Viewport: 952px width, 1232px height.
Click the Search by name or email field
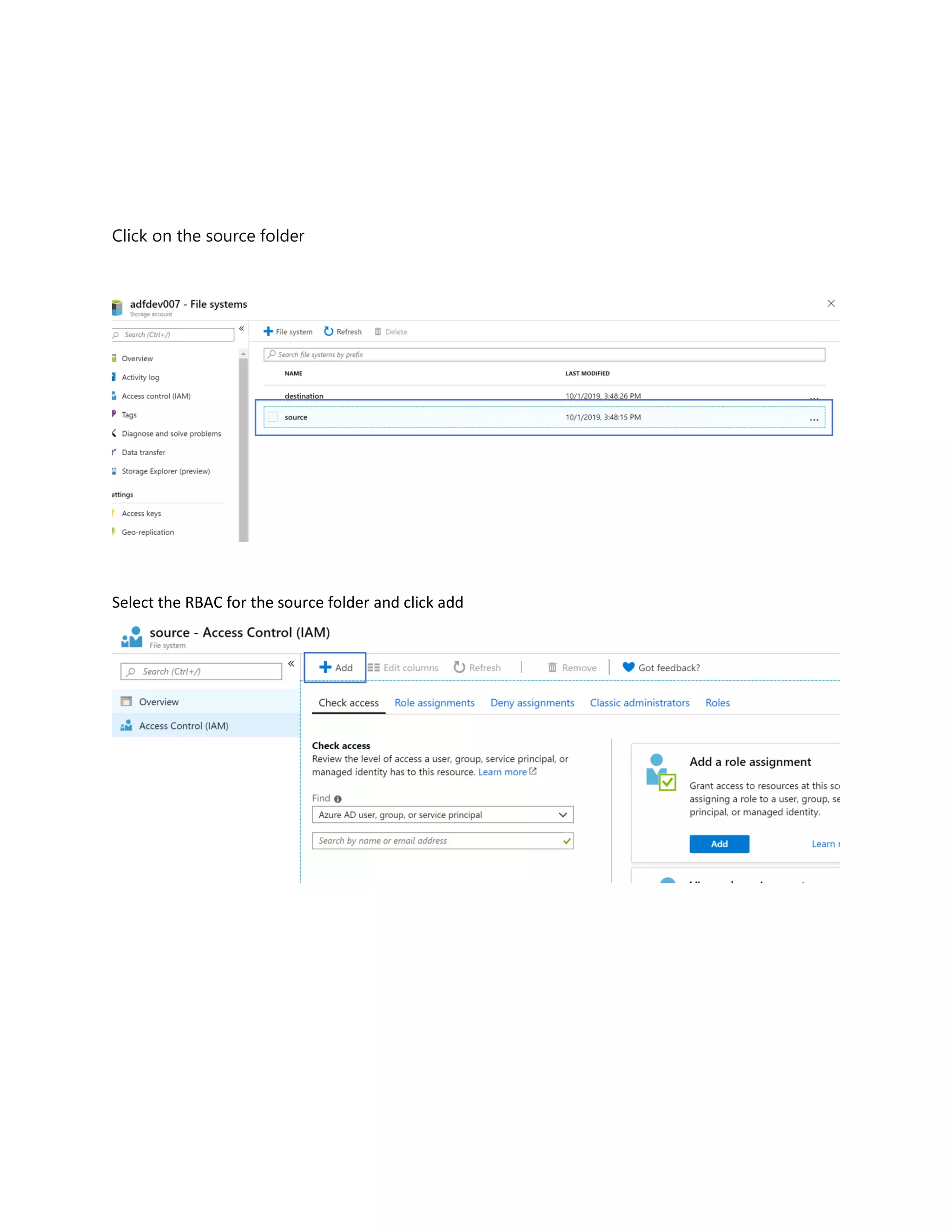pyautogui.click(x=443, y=841)
